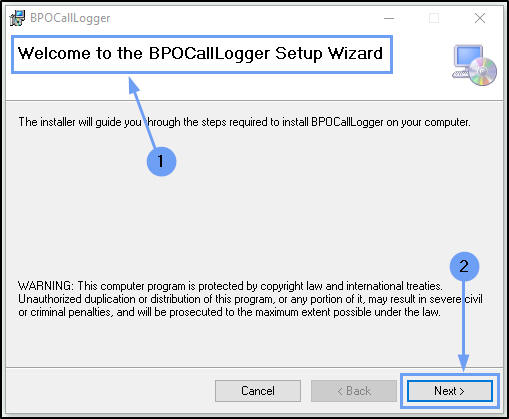This screenshot has height=419, width=509.
Task: Click the BPOCallLogger installer icon in title bar
Action: click(x=17, y=18)
